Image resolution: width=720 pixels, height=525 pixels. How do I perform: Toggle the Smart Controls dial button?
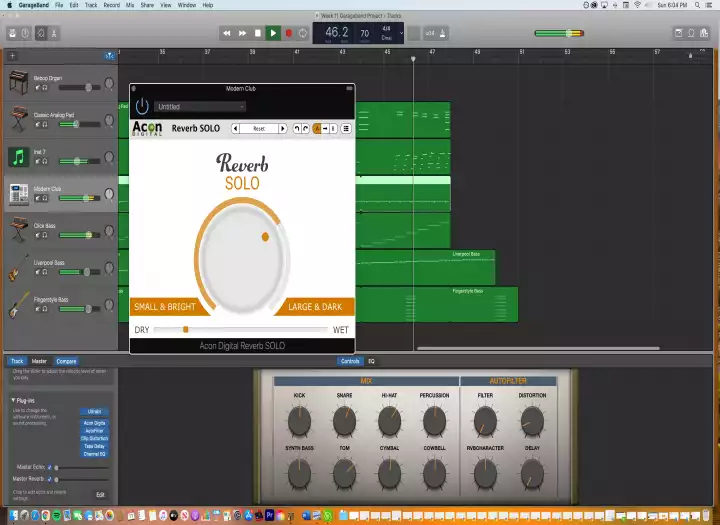tap(41, 34)
